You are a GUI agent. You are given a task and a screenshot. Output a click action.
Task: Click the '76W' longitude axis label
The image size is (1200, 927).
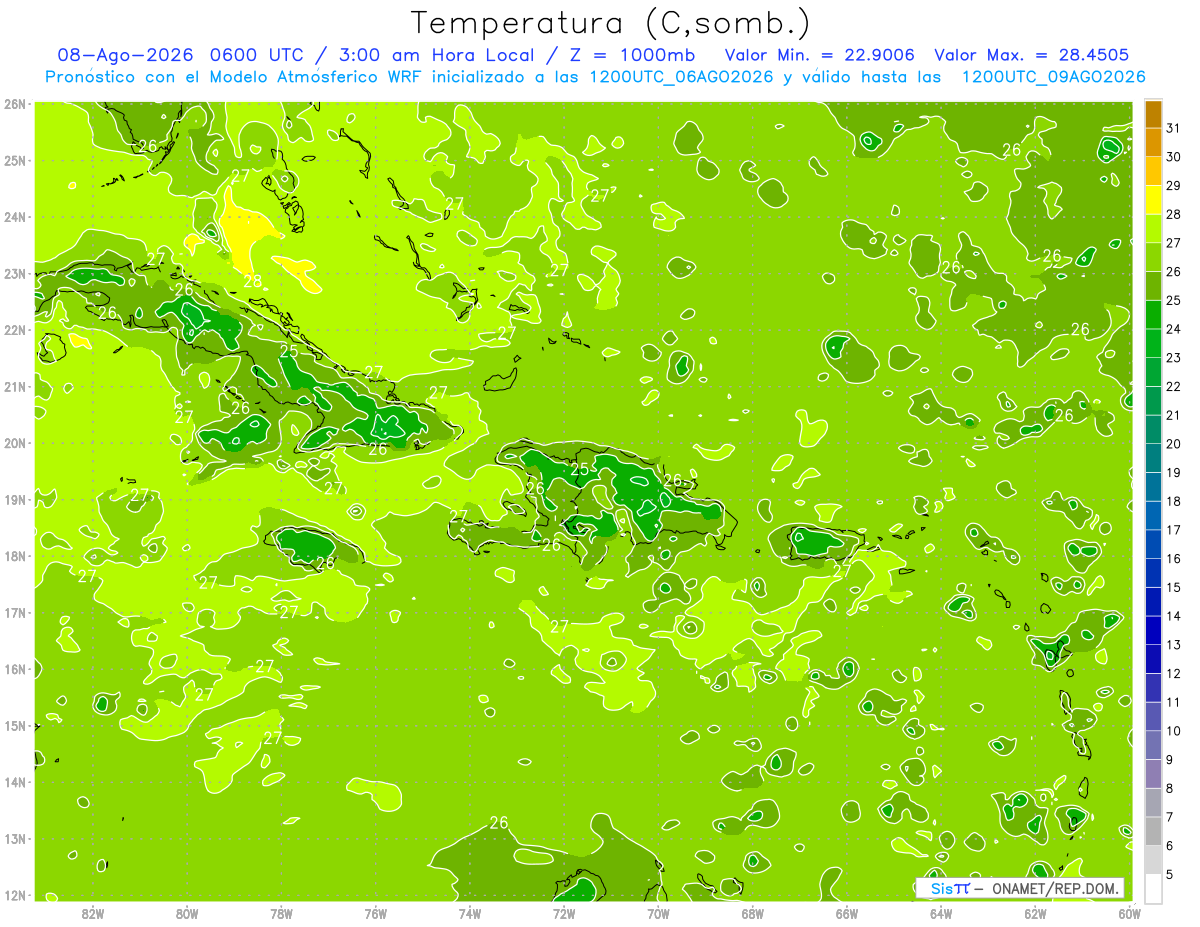(x=376, y=913)
